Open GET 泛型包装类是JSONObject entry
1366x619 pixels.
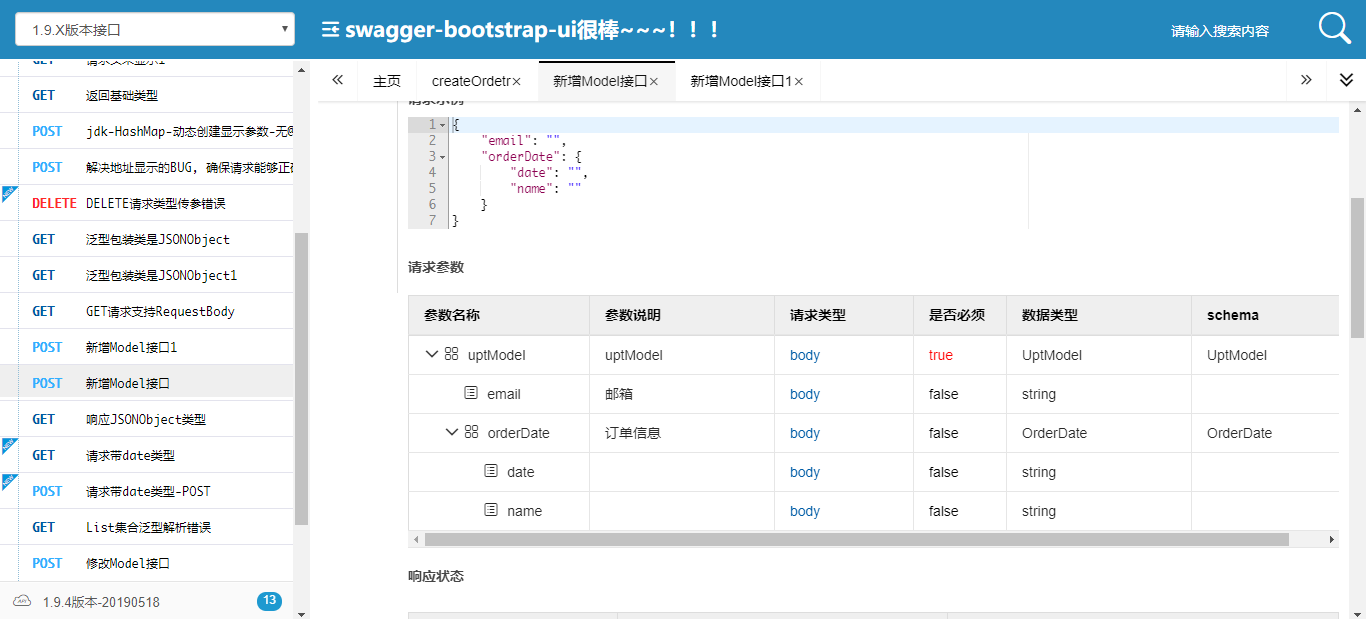point(147,239)
